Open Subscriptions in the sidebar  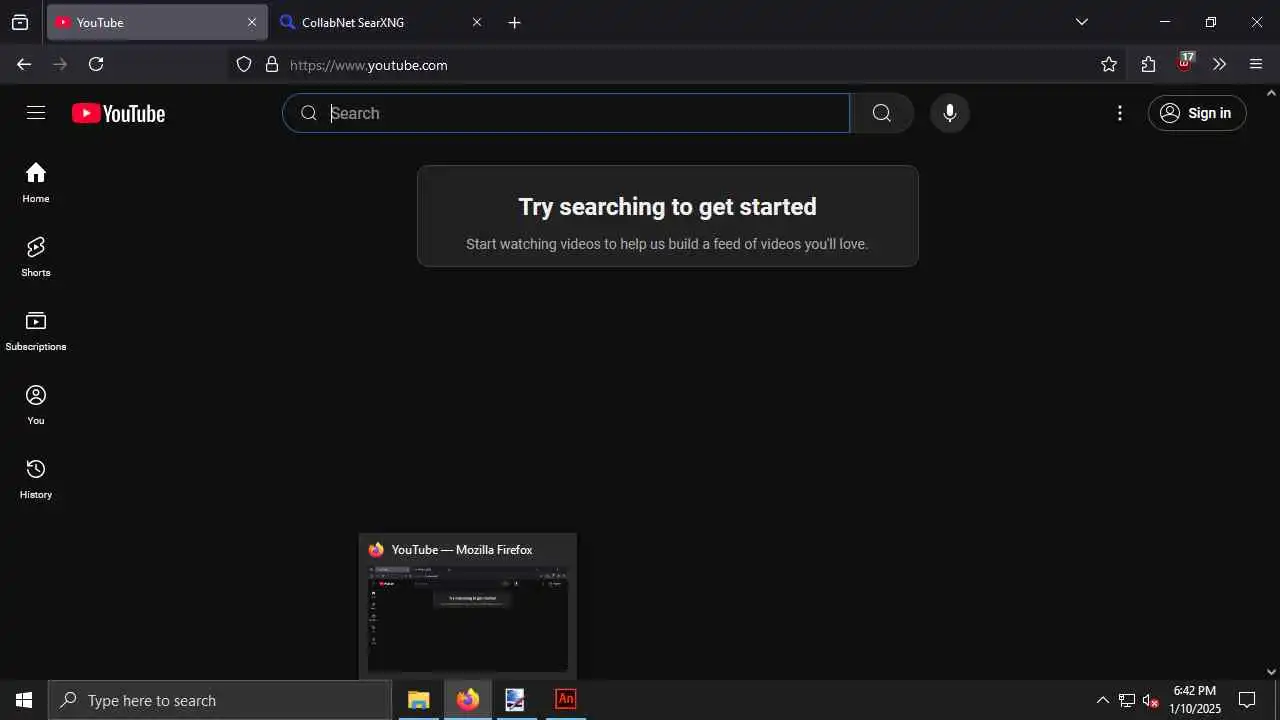(36, 331)
